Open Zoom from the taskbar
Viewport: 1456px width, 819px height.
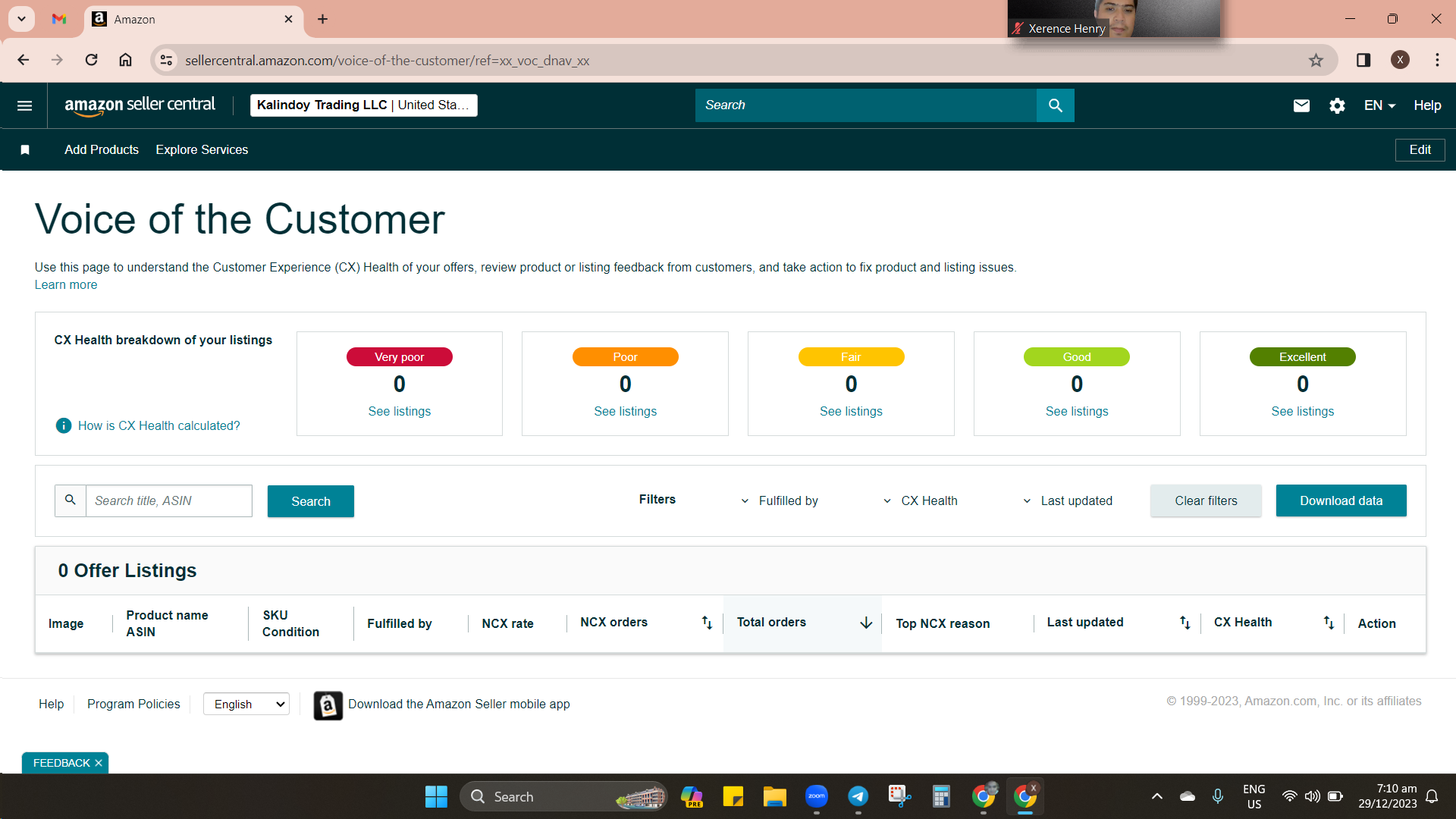816,796
